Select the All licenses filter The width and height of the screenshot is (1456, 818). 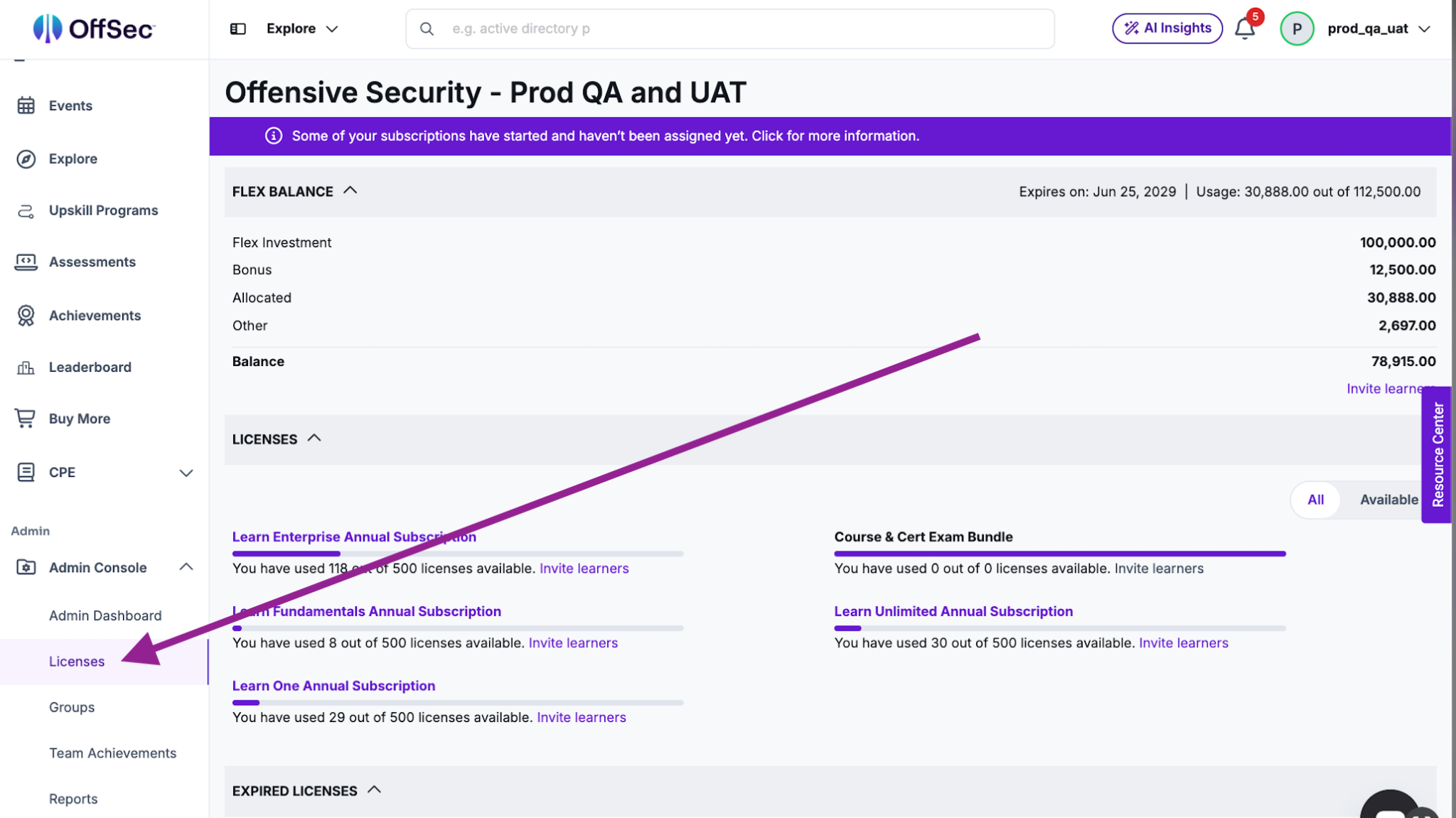1315,500
